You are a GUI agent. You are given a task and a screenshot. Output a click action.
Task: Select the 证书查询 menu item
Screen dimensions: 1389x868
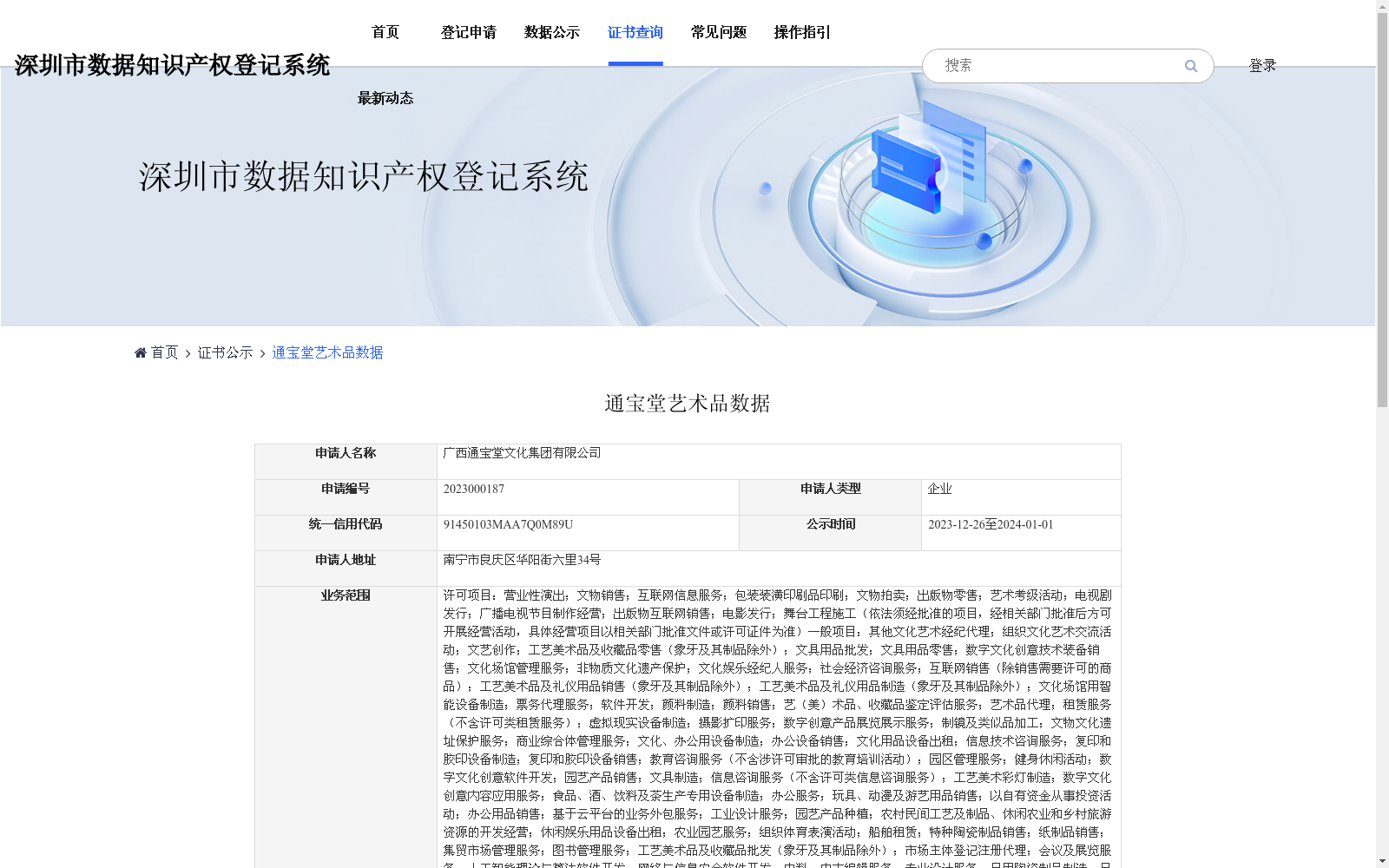click(x=635, y=33)
